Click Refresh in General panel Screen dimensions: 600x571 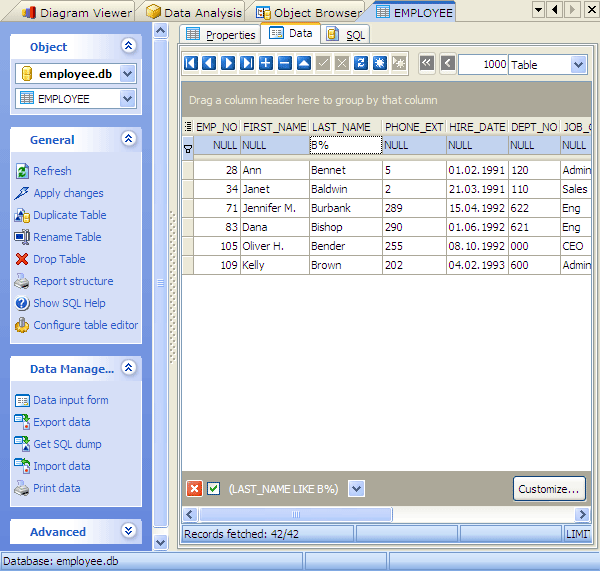click(52, 171)
